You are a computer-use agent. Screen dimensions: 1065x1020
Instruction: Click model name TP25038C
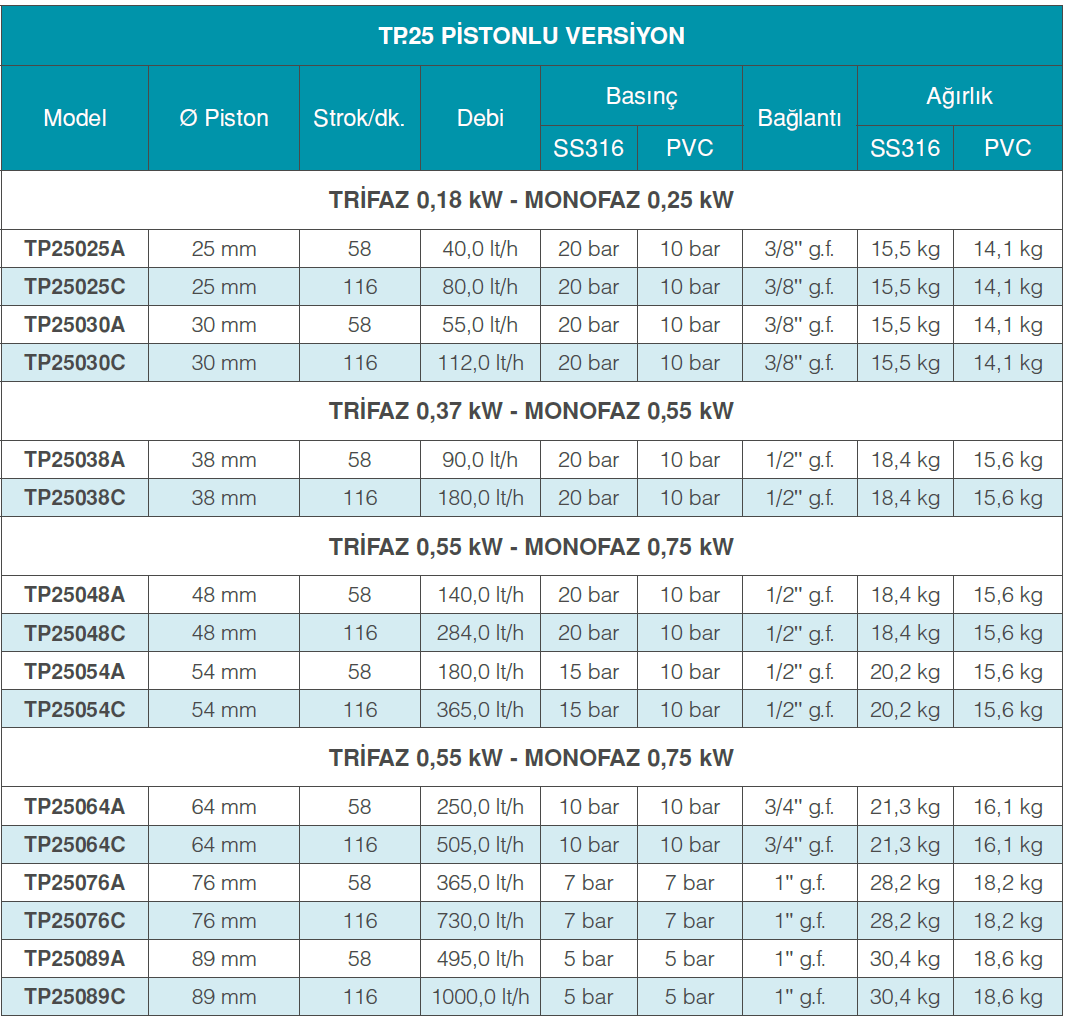coord(75,498)
